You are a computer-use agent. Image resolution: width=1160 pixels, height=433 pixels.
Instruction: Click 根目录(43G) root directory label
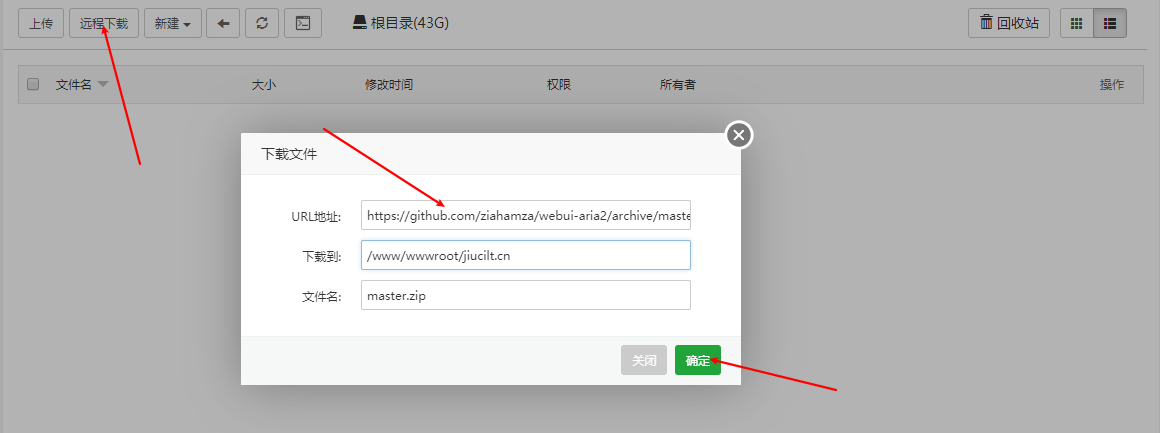[400, 23]
